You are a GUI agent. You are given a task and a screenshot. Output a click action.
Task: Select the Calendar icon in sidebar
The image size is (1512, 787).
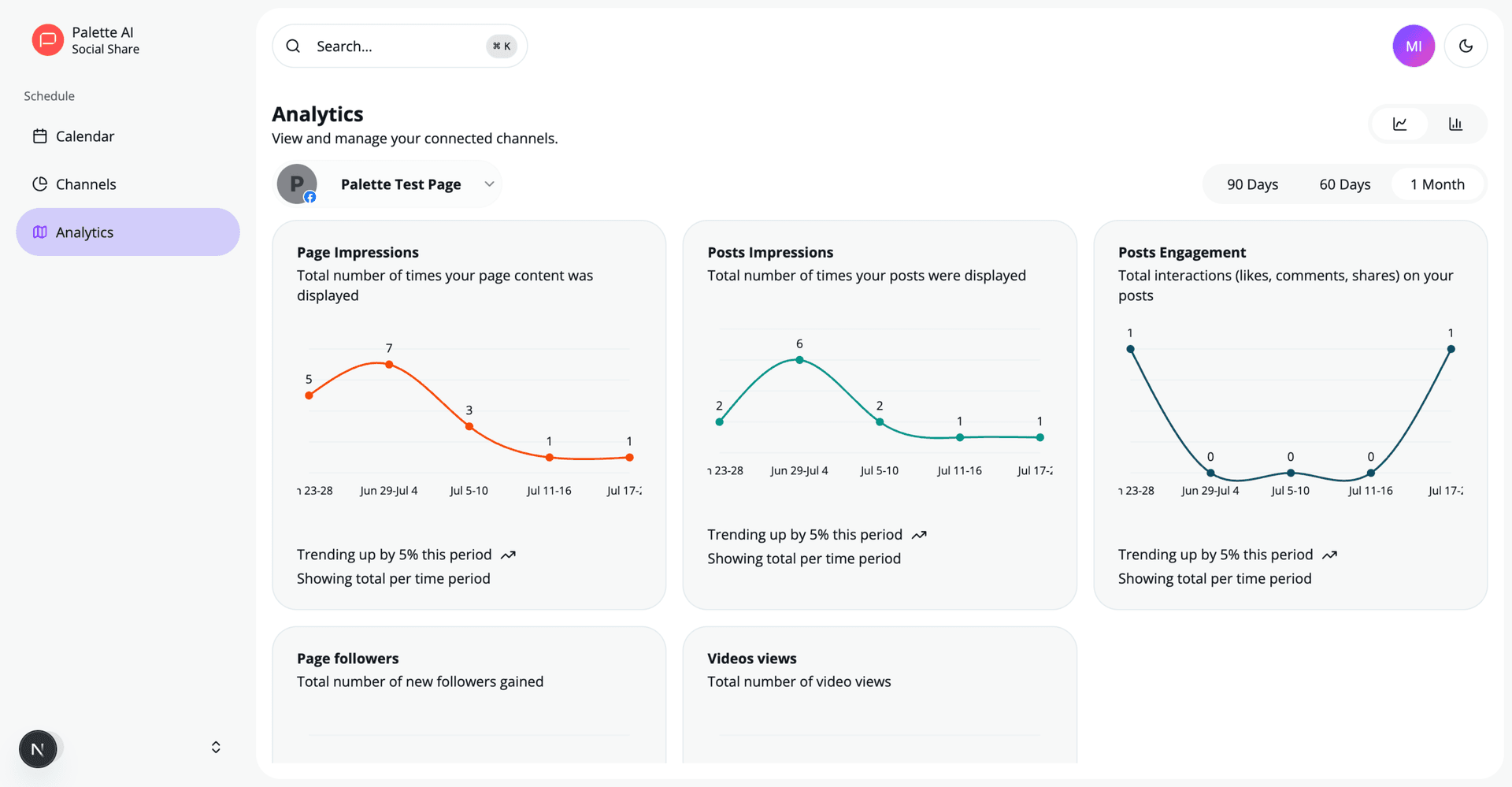(x=40, y=135)
